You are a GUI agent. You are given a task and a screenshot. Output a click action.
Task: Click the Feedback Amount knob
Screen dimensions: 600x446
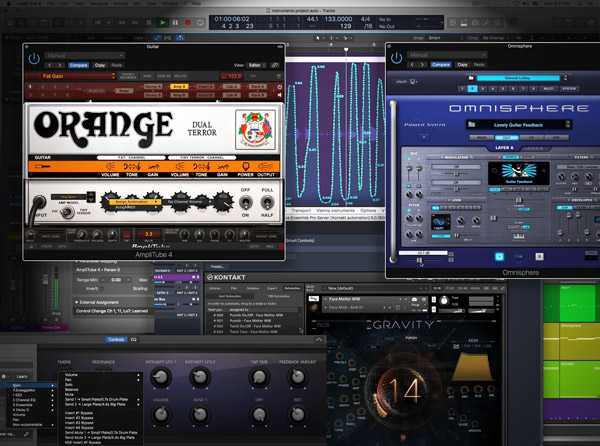297,377
